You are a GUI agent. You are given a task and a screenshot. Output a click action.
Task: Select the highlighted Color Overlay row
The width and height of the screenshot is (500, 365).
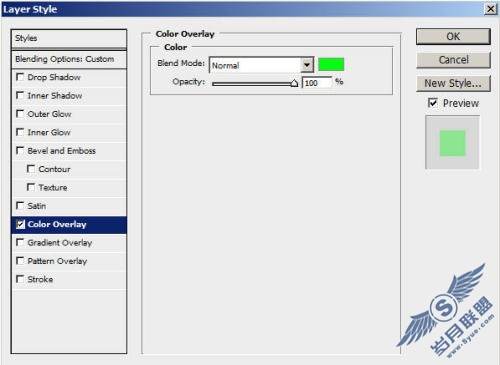click(x=69, y=225)
